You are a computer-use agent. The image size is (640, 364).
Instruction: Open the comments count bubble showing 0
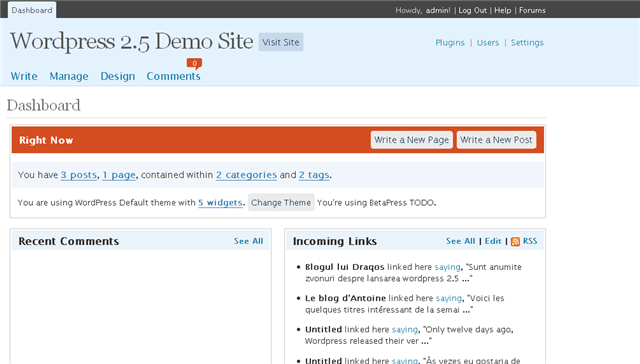coord(194,63)
